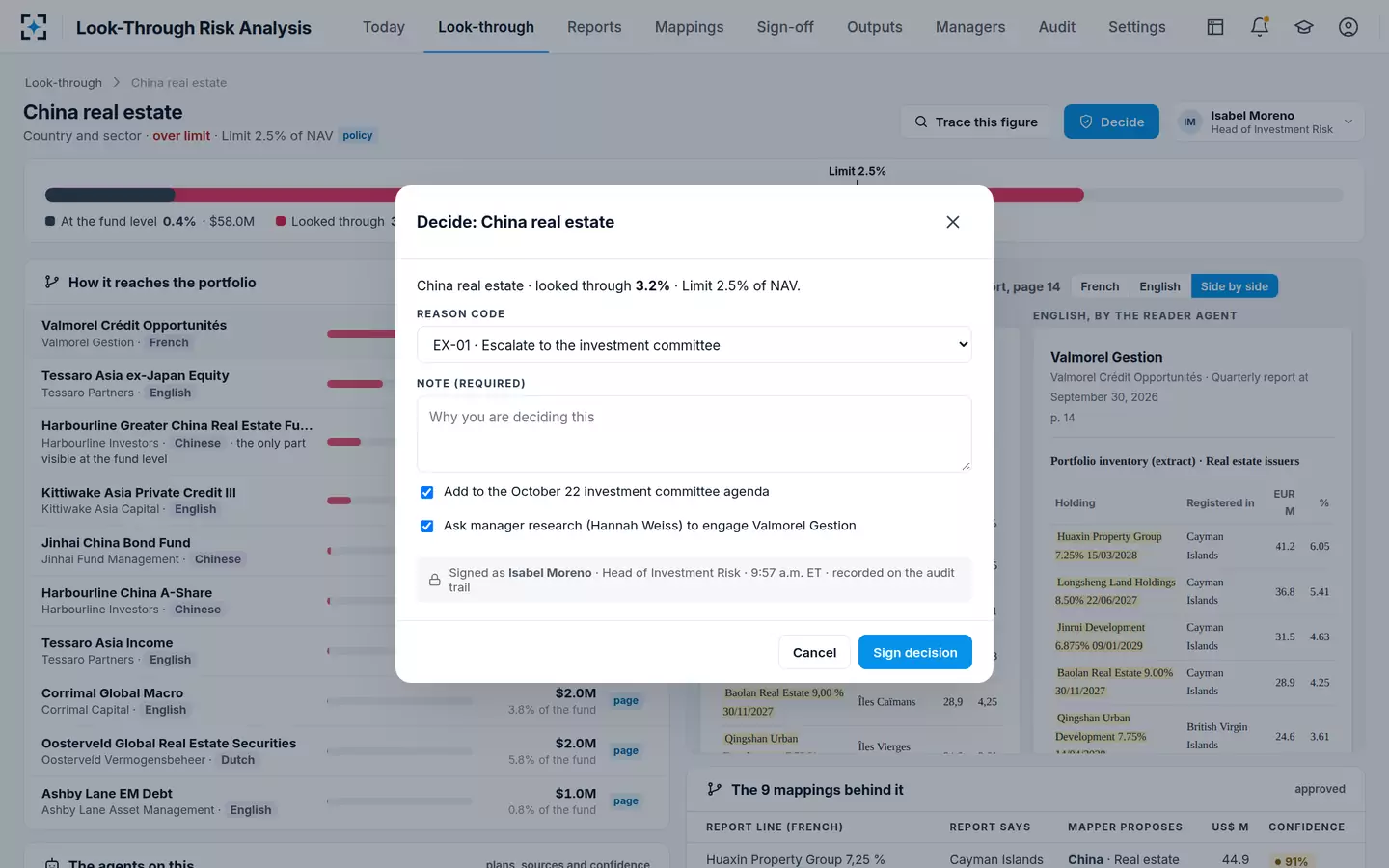Open the notifications bell
This screenshot has height=868, width=1389.
1260,27
